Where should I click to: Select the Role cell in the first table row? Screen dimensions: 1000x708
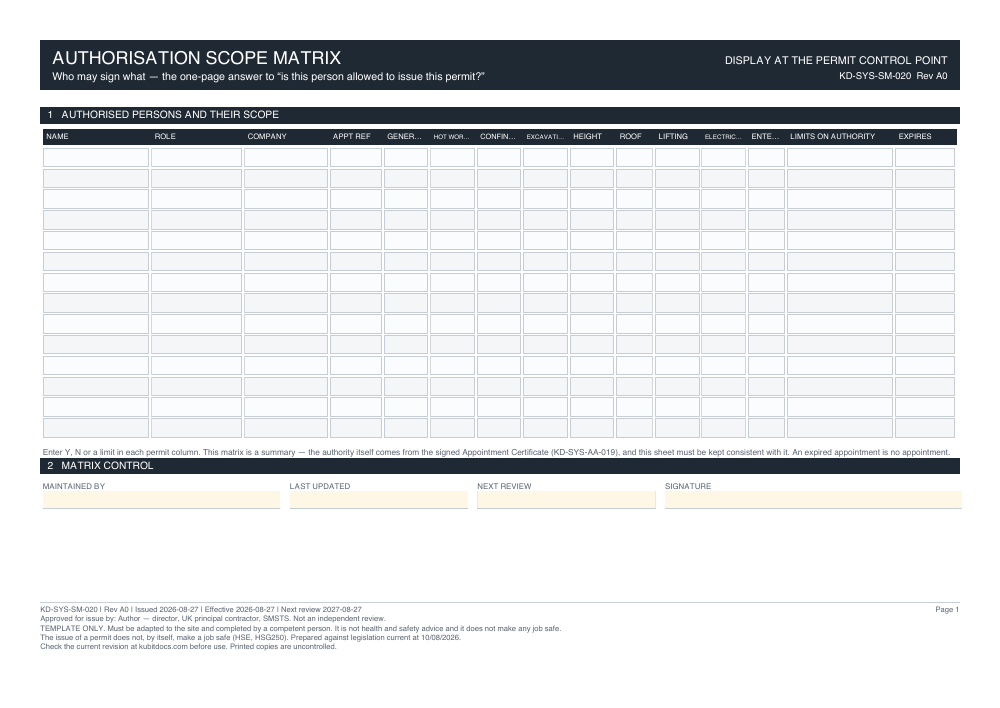[x=196, y=158]
